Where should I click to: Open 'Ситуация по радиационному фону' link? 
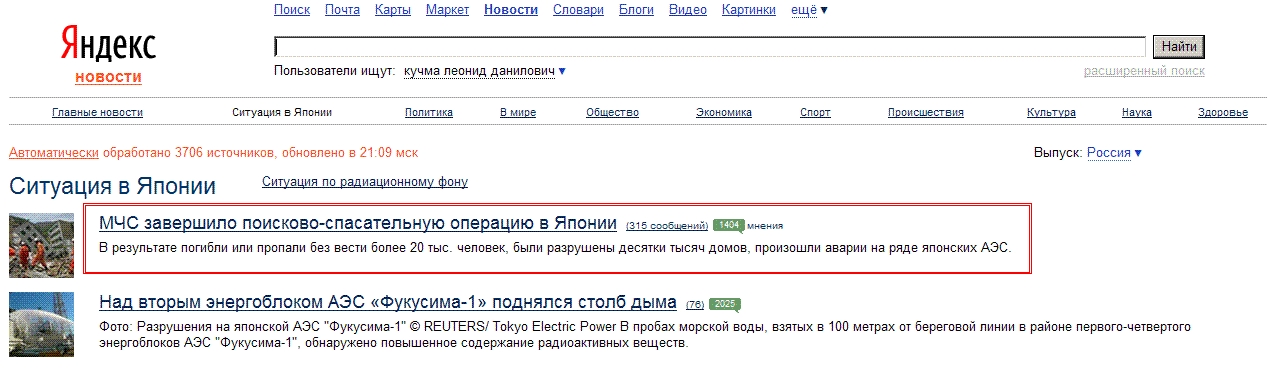[x=365, y=182]
